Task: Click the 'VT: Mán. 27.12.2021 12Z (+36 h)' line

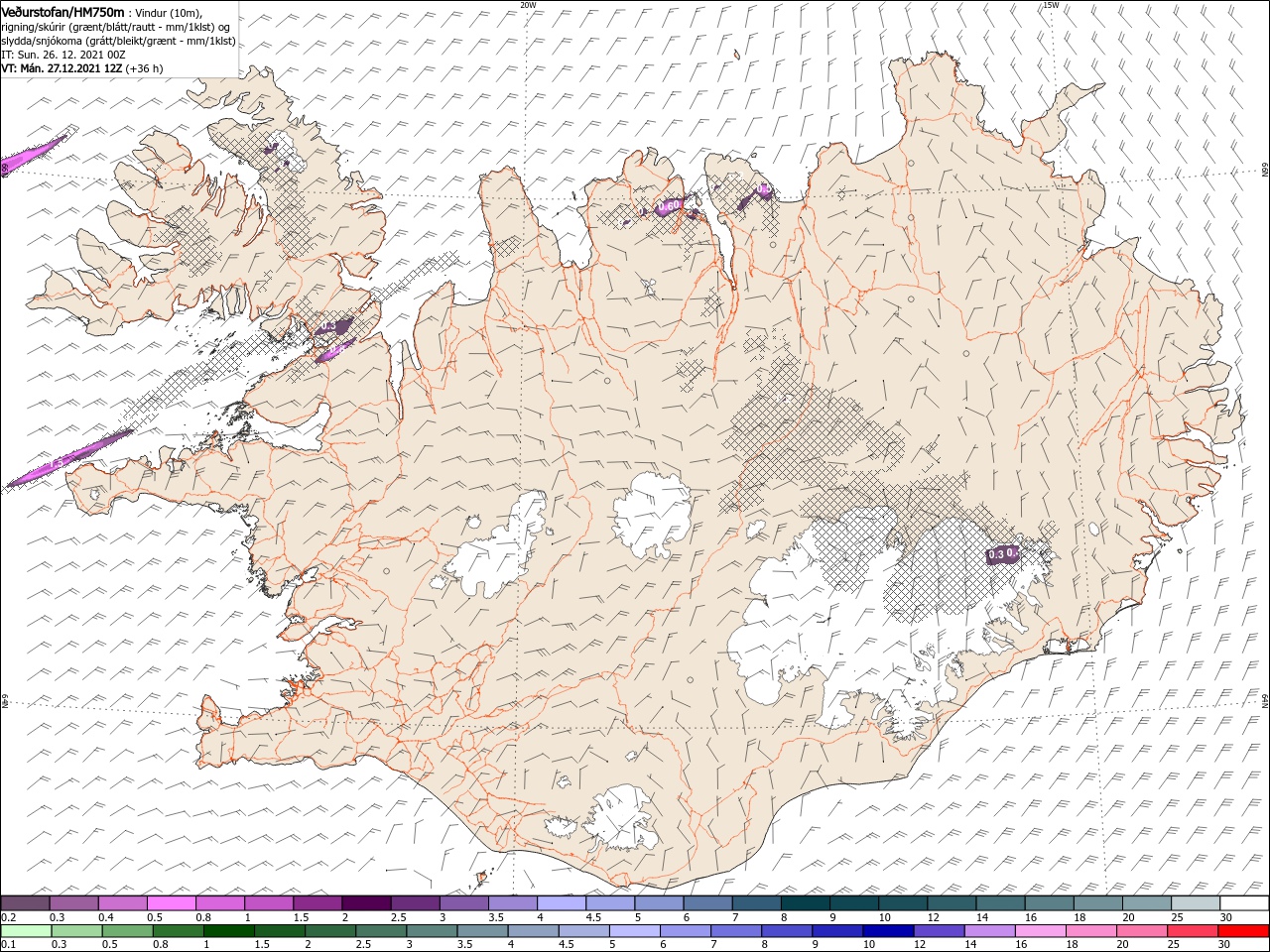Action: pos(82,68)
